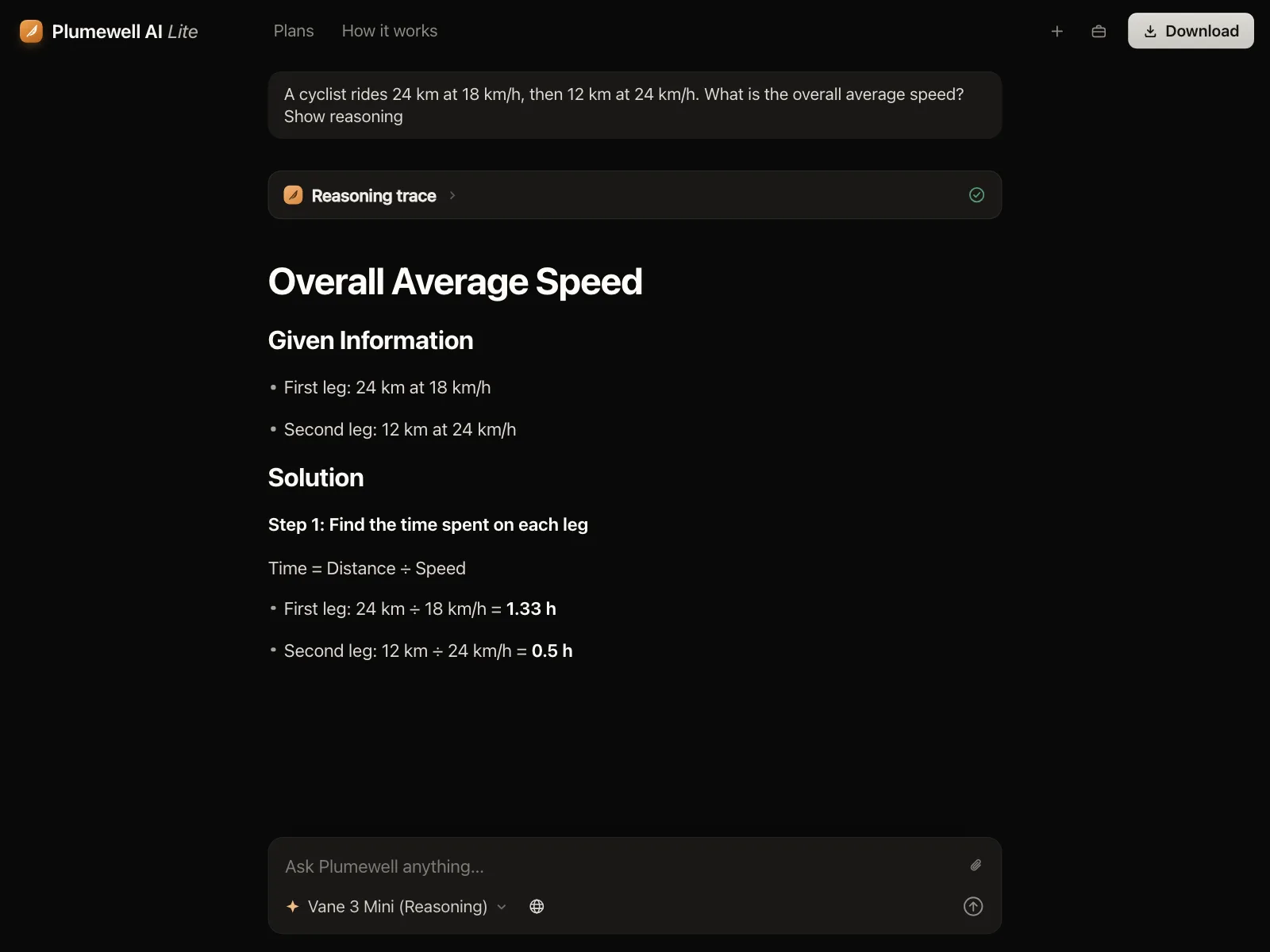
Task: Toggle the web search globe icon
Action: click(537, 906)
